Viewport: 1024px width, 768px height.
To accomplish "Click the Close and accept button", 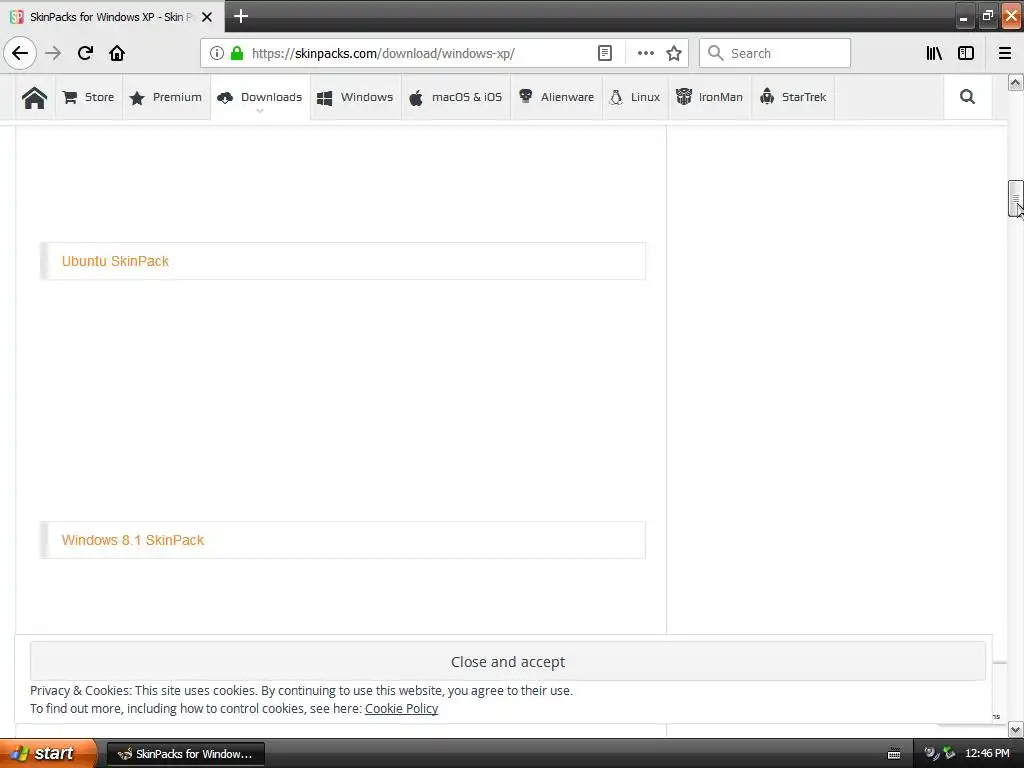I will coord(507,662).
